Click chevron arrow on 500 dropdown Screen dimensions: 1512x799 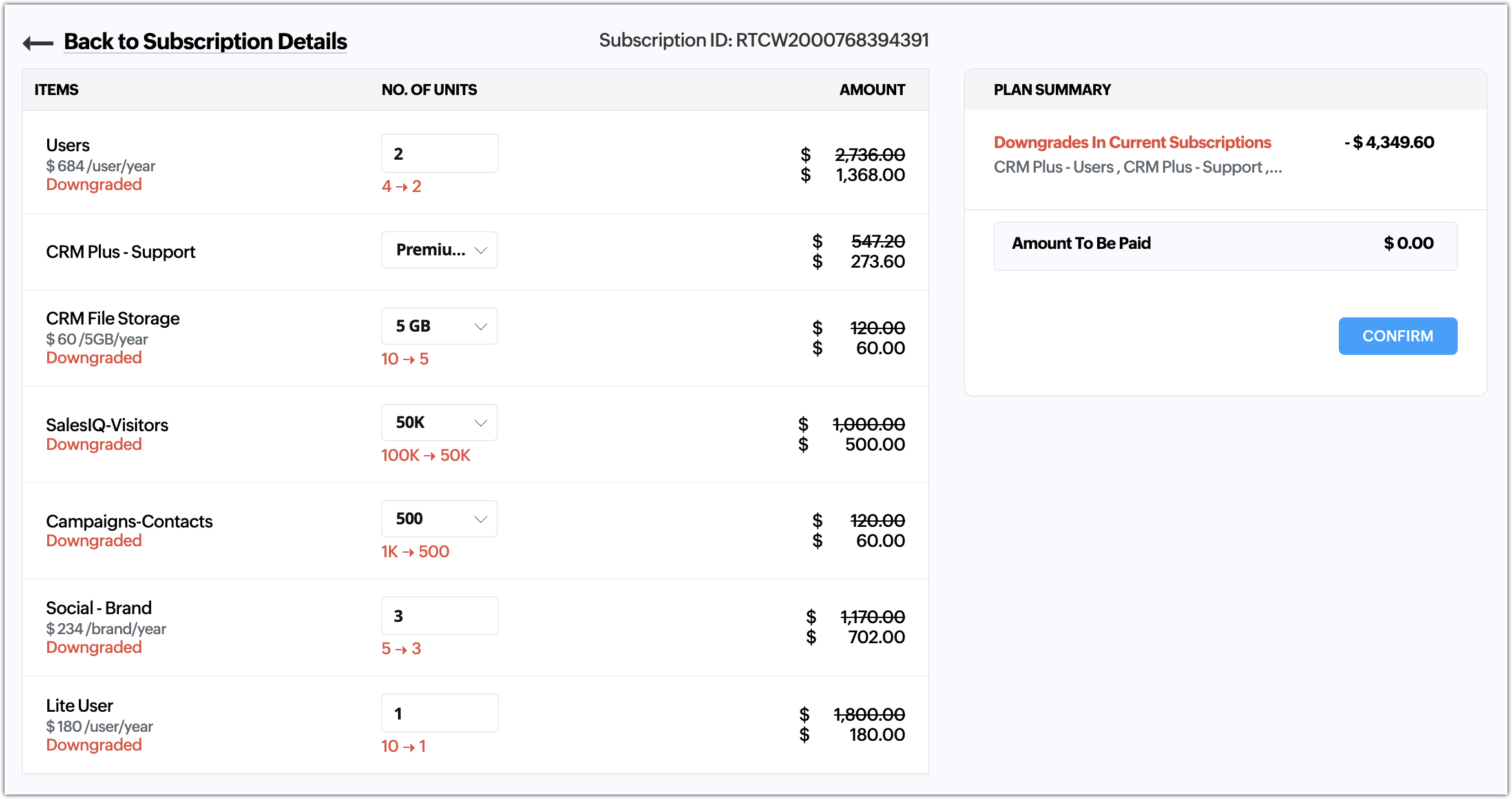click(481, 519)
